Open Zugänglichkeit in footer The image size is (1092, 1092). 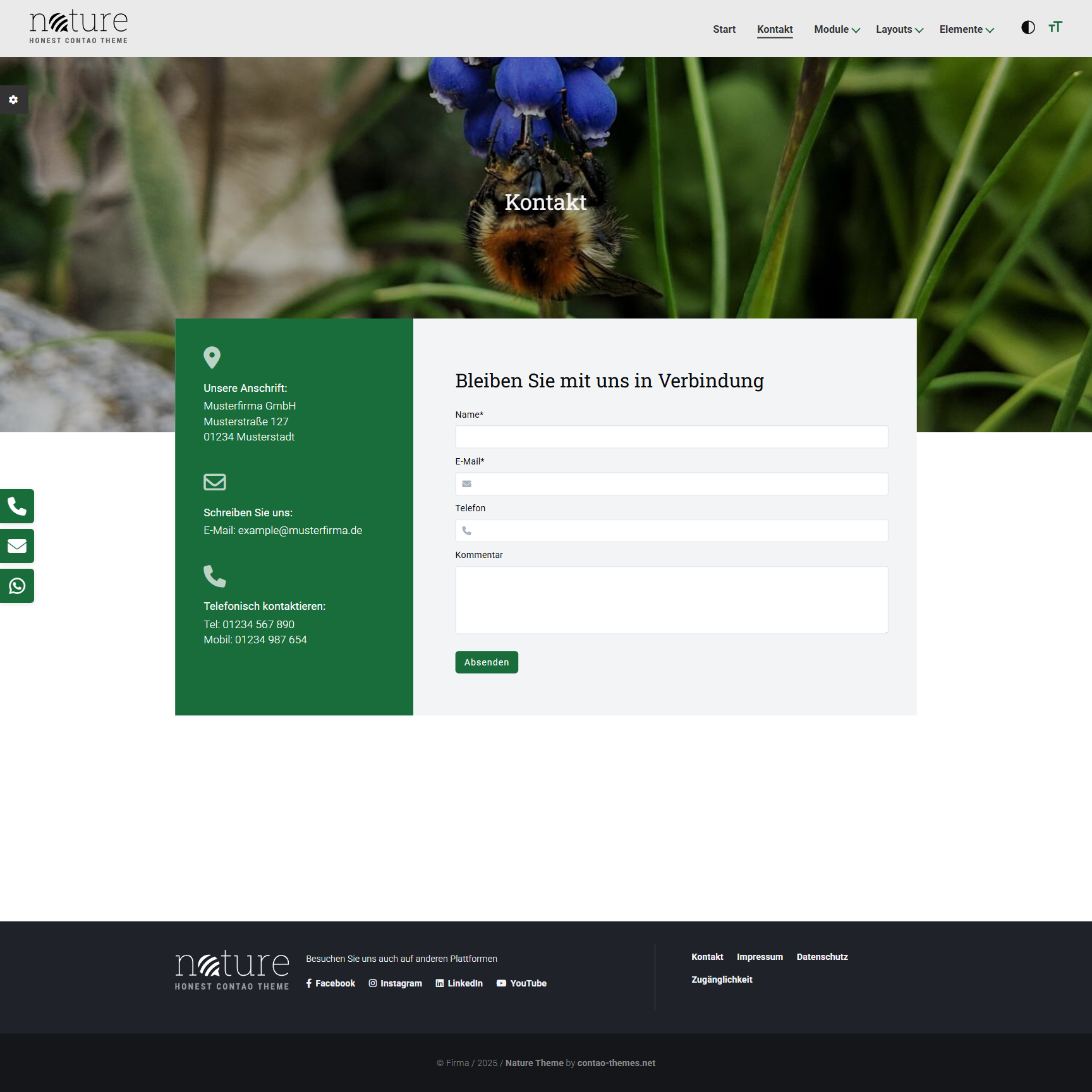[x=722, y=980]
